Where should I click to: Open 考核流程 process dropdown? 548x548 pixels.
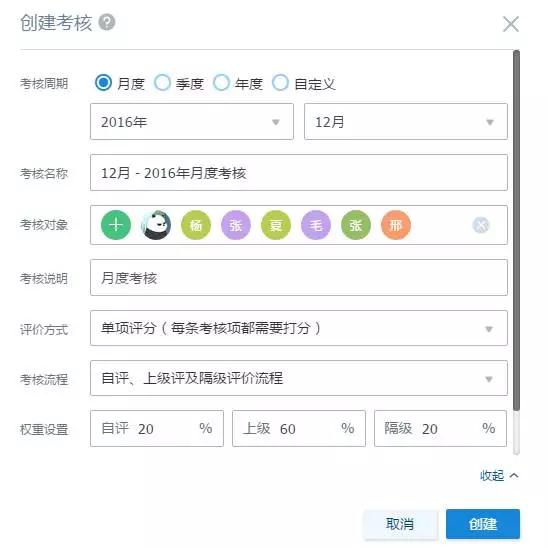(x=299, y=378)
